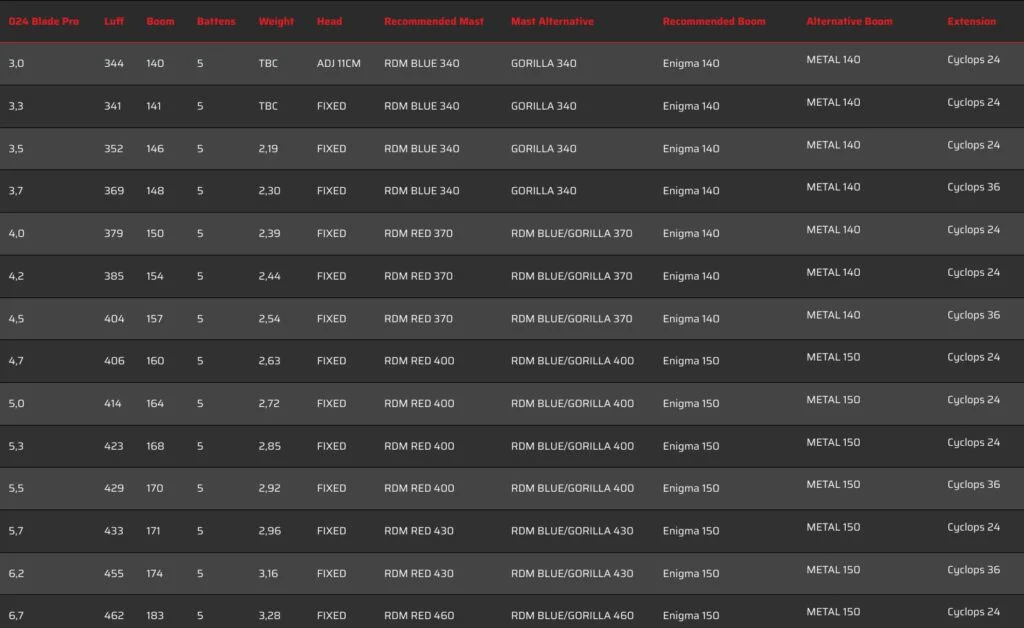This screenshot has width=1024, height=628.
Task: Select "METAL 150" in the 6,2 row
Action: click(833, 570)
